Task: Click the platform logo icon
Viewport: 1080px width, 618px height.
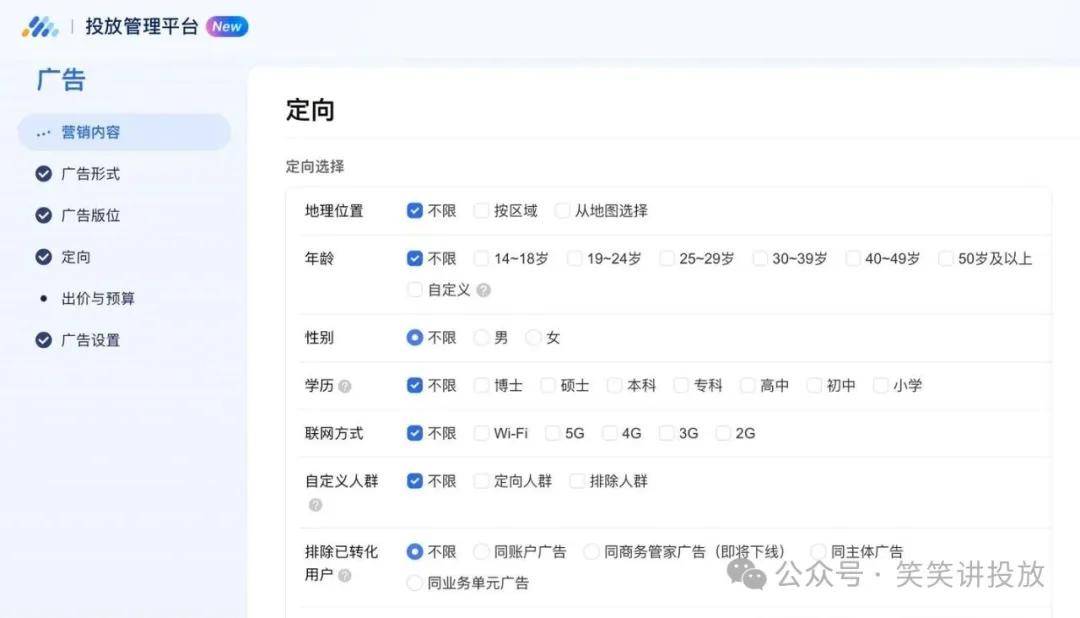Action: tap(40, 27)
